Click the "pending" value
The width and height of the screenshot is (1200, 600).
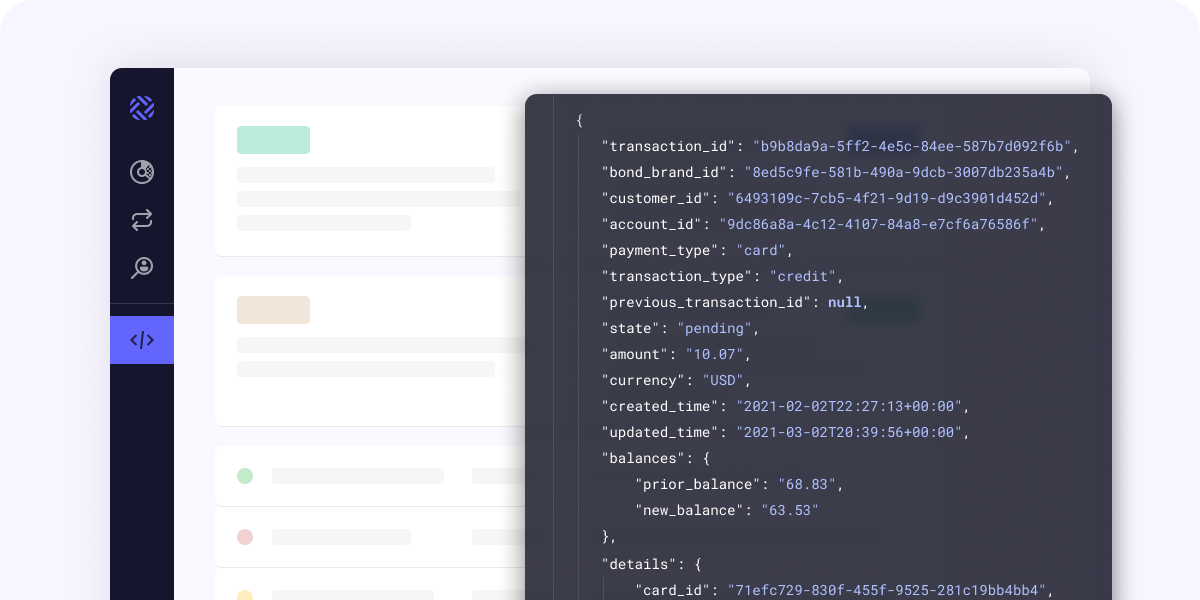pos(715,328)
